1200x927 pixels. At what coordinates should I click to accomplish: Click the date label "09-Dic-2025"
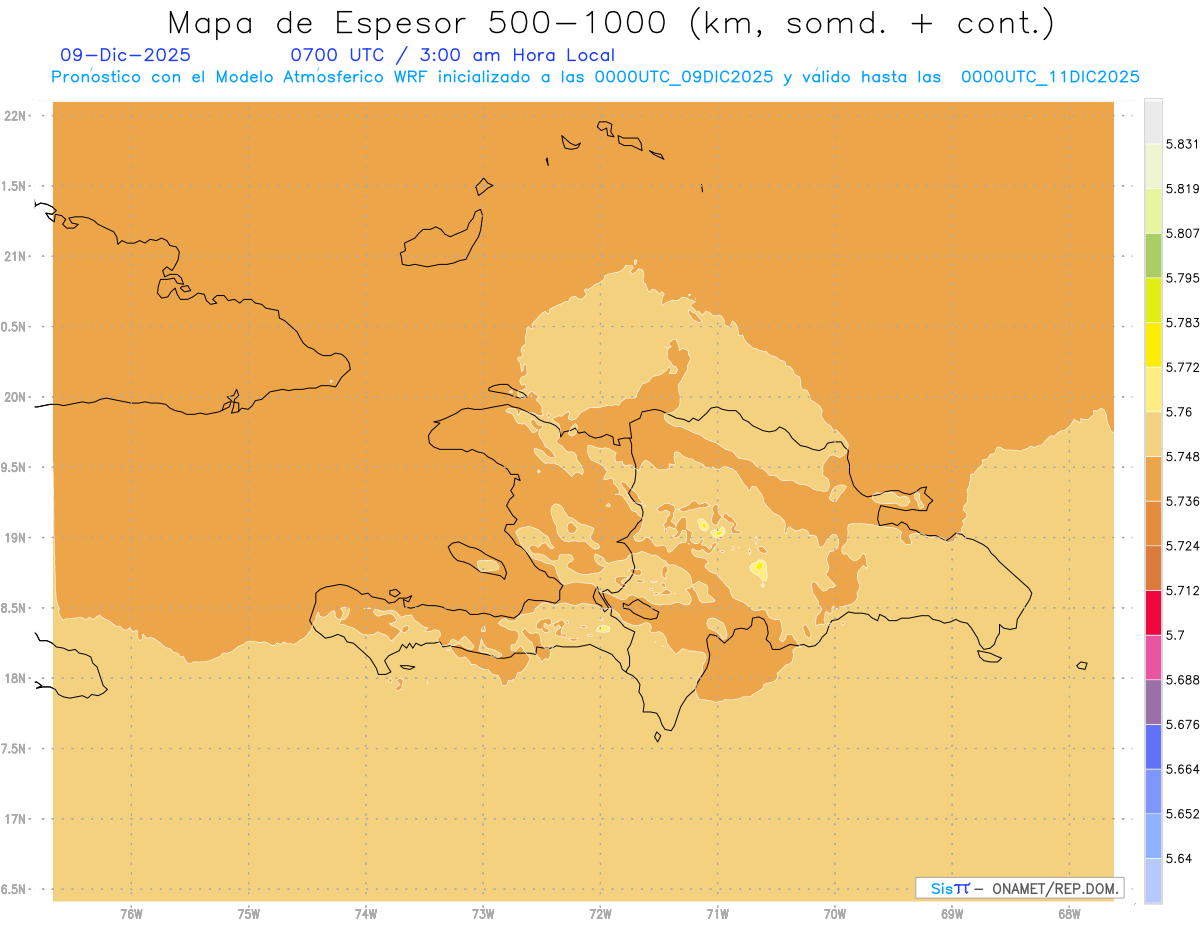(125, 55)
